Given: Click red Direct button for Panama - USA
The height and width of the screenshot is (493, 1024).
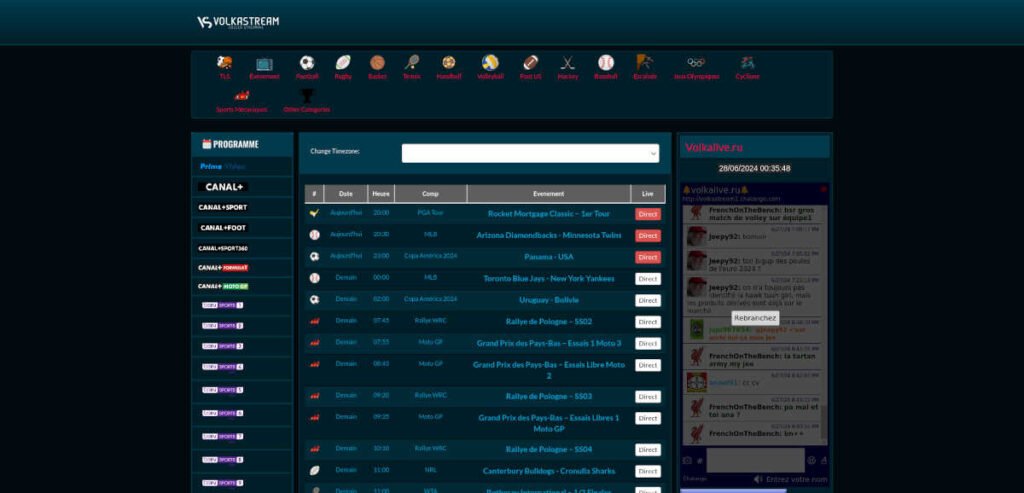Looking at the screenshot, I should 648,257.
